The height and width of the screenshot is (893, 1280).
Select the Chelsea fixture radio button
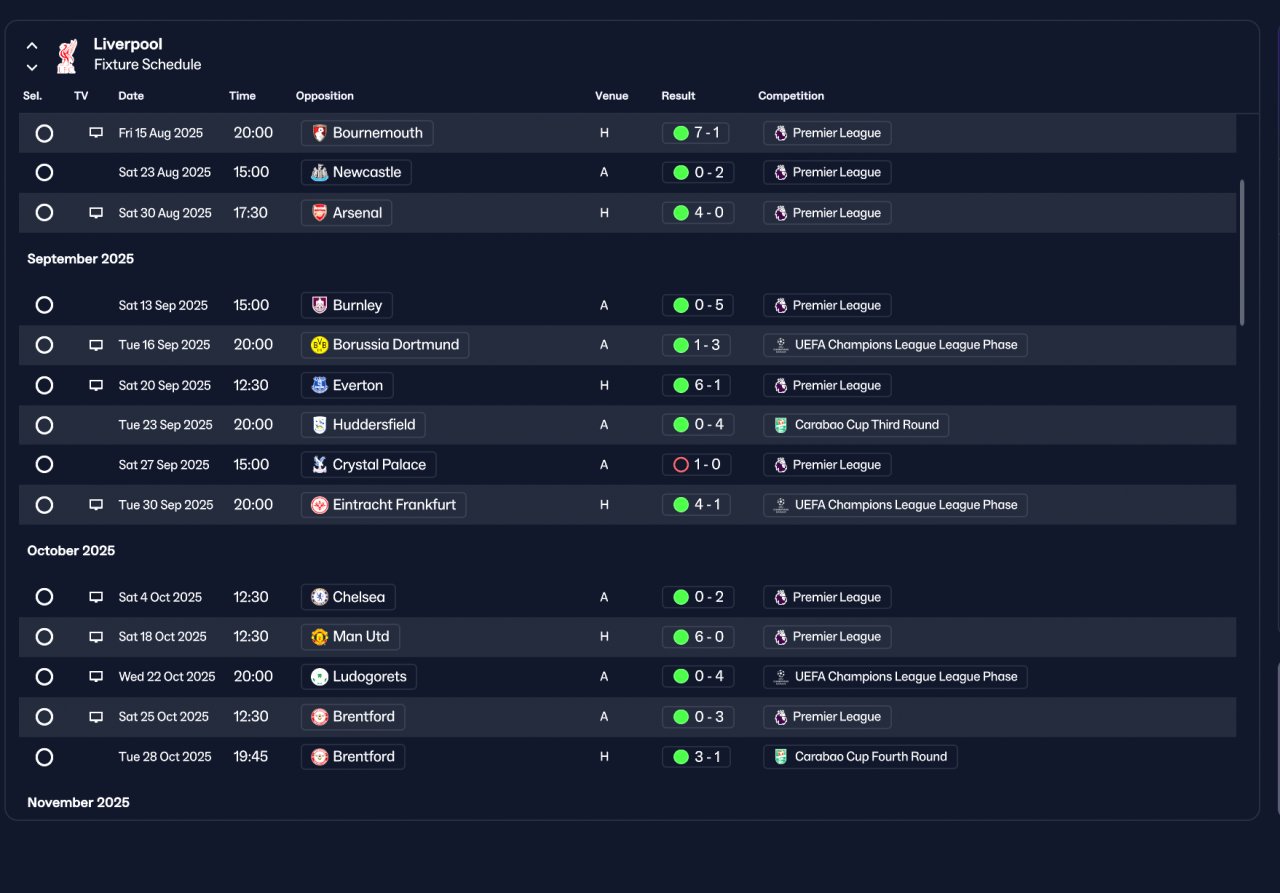click(44, 597)
